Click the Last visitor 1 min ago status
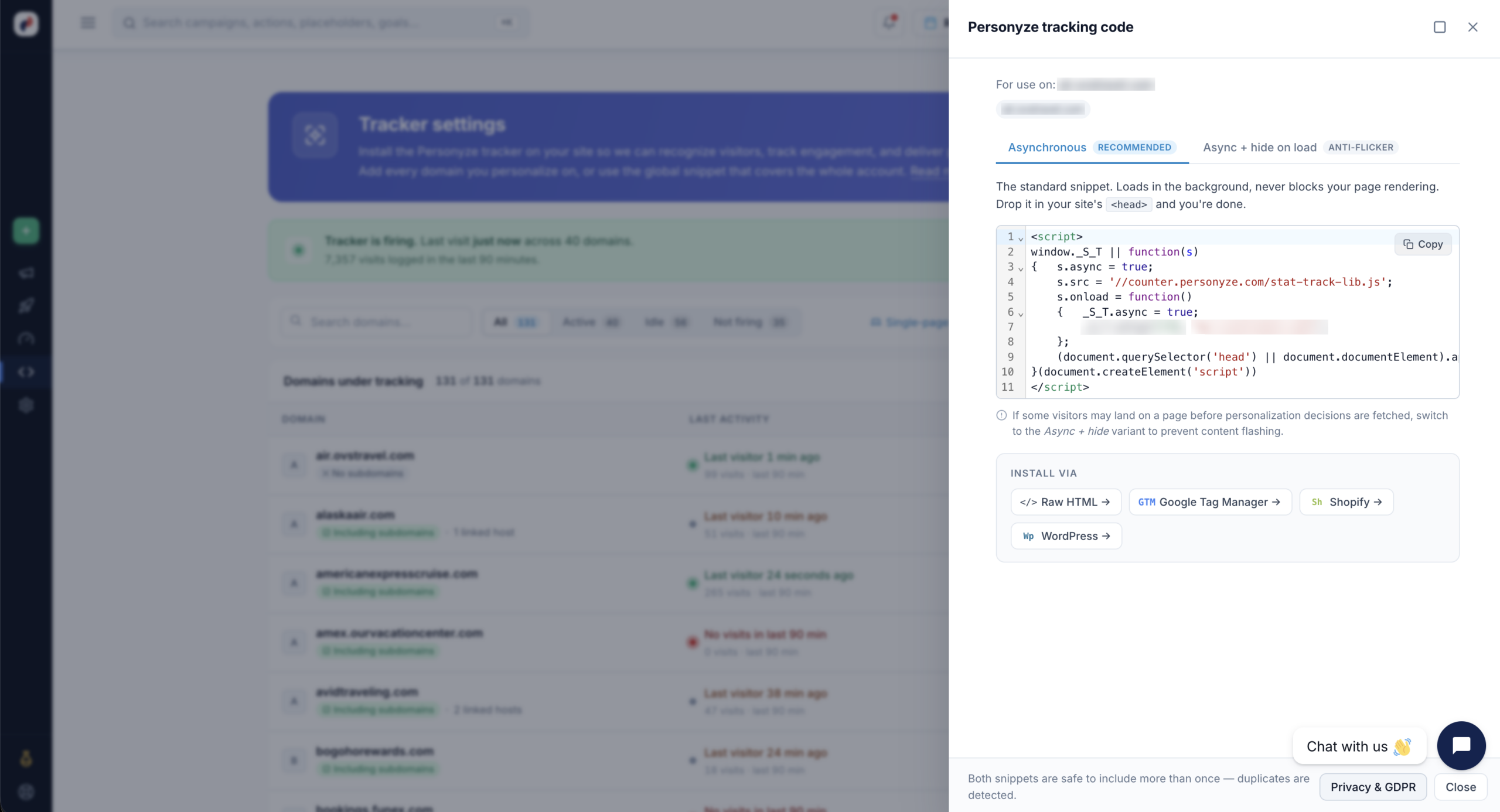1500x812 pixels. (762, 457)
